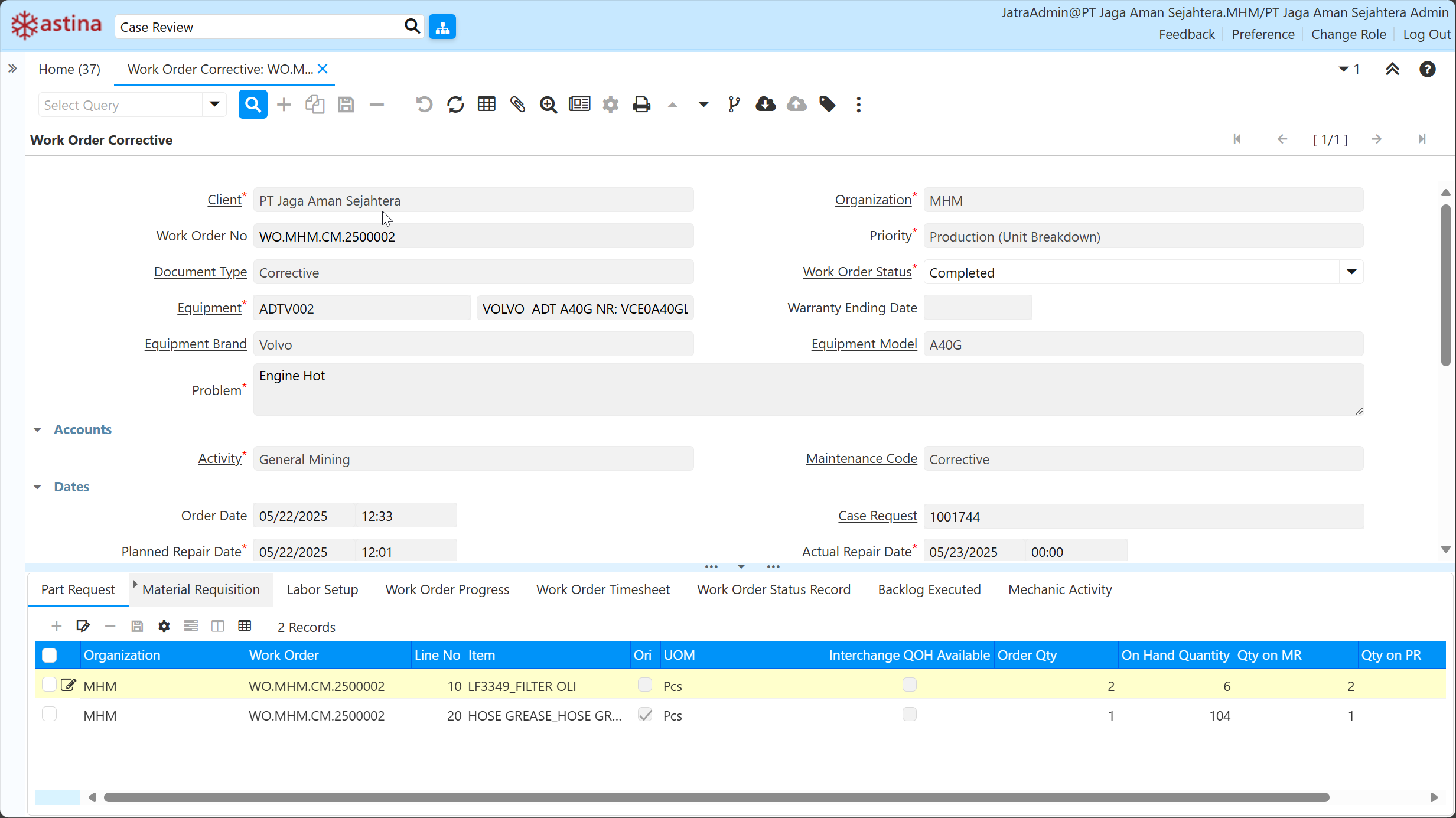Screen dimensions: 1456x818
Task: Click the Log Out link
Action: point(1426,34)
